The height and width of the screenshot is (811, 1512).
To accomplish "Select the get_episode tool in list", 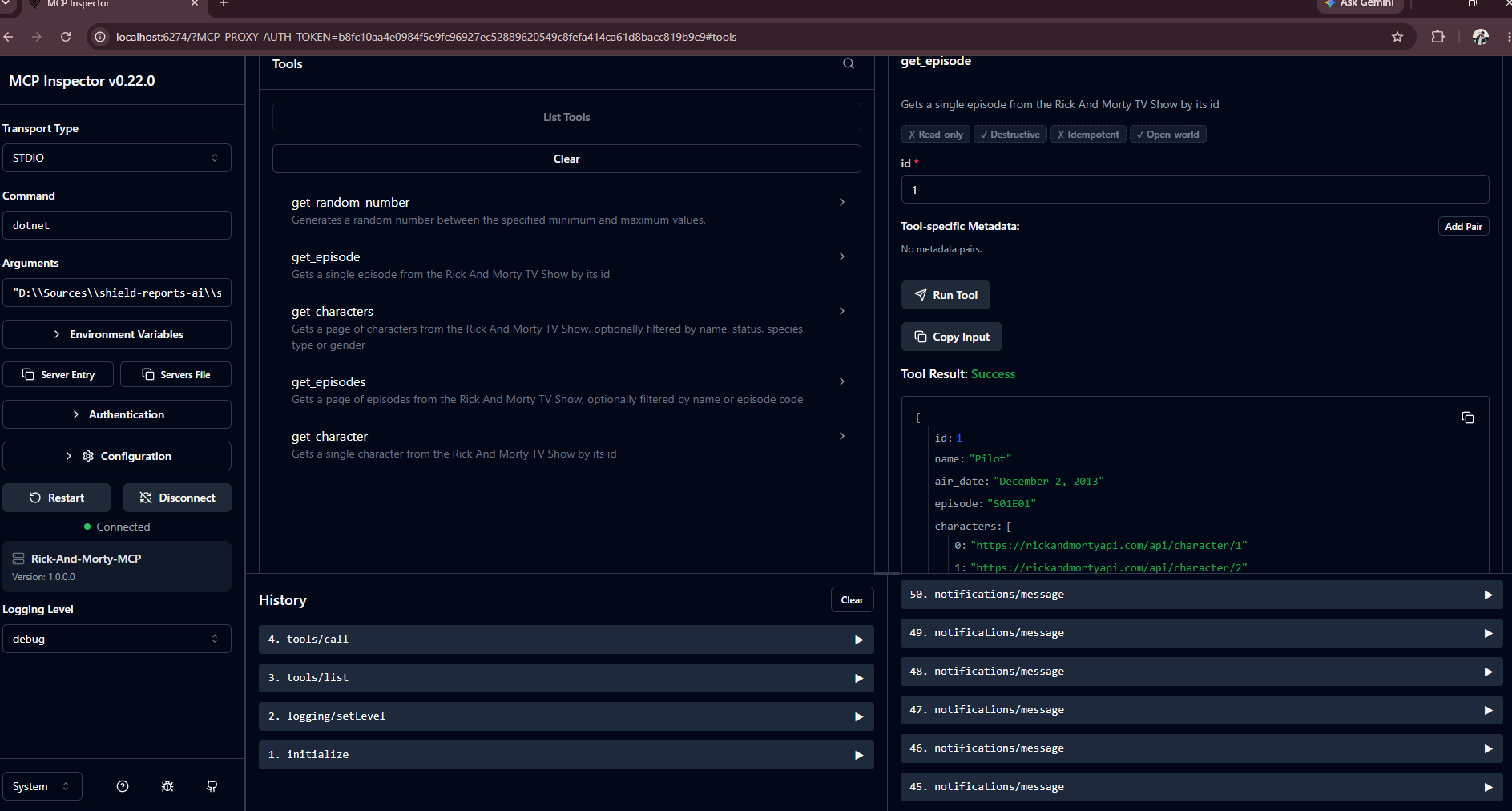I will (x=566, y=264).
